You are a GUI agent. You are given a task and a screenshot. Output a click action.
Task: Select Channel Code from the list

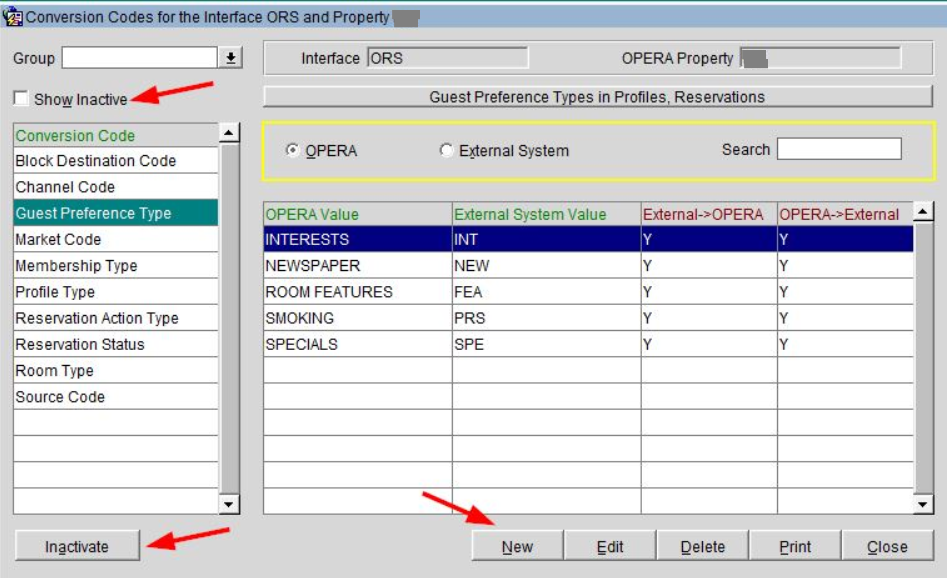point(65,187)
